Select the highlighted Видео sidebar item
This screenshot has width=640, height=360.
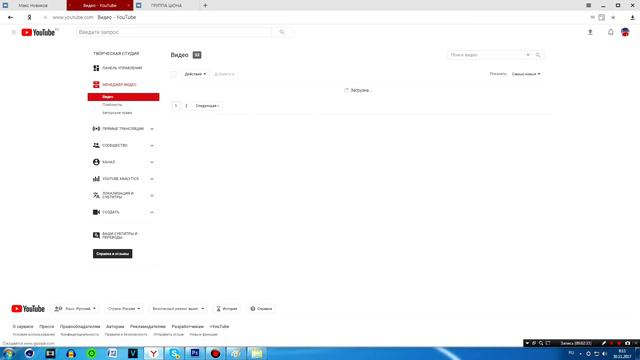point(123,97)
